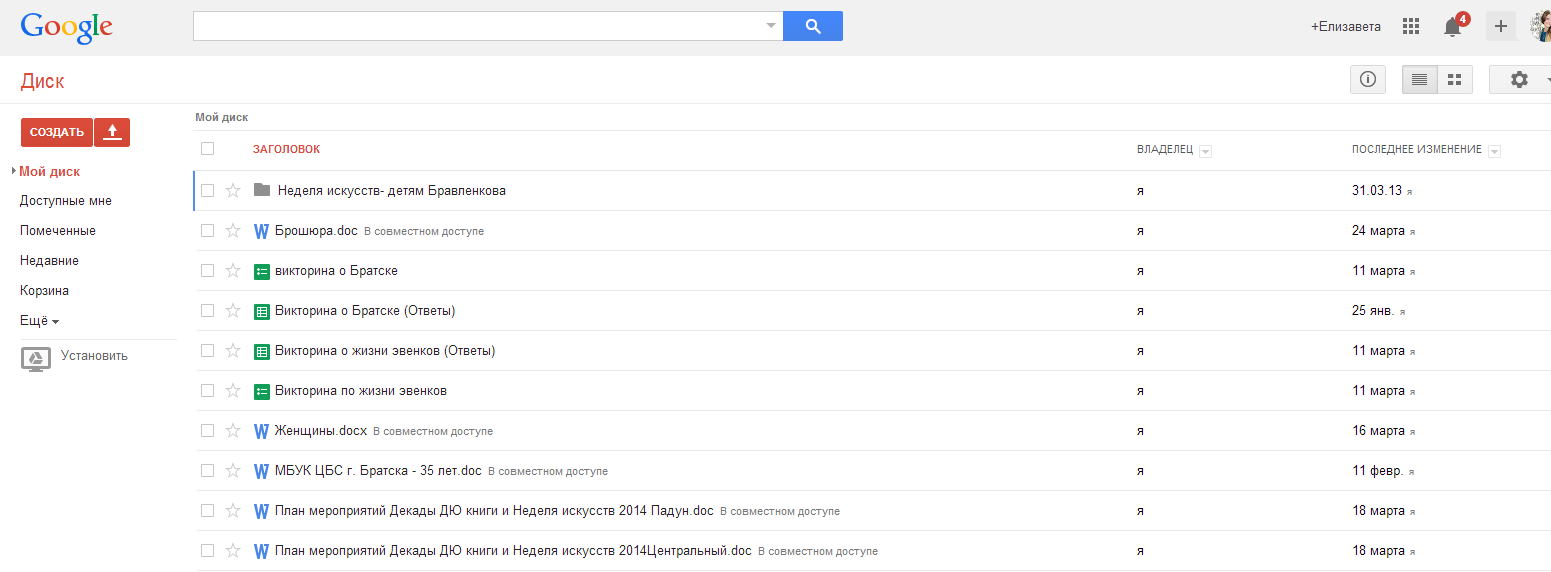
Task: Star the МБУК ЦБС г. Братска file
Action: tap(233, 471)
